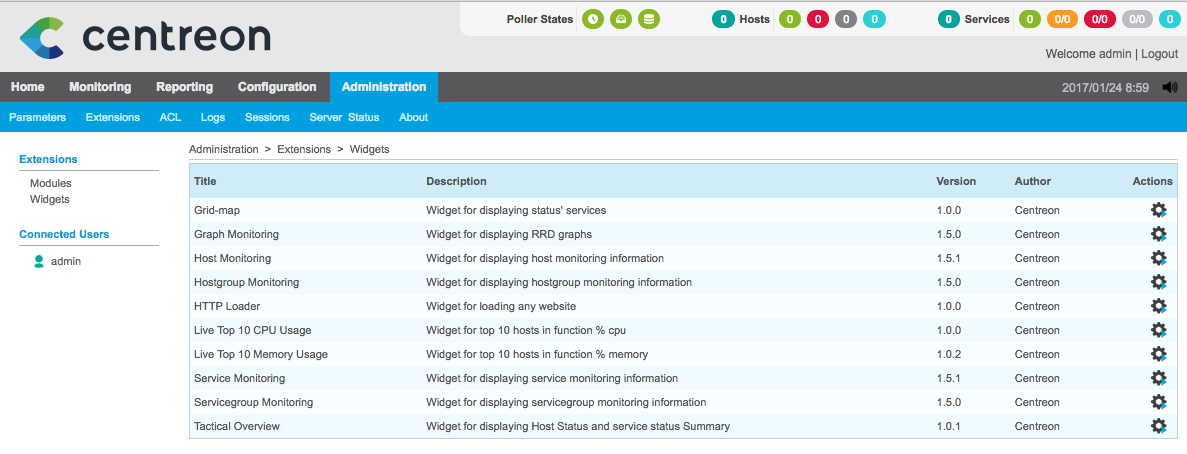Open gear actions for HTTP Loader widget
Viewport: 1187px width, 454px height.
tap(1158, 306)
